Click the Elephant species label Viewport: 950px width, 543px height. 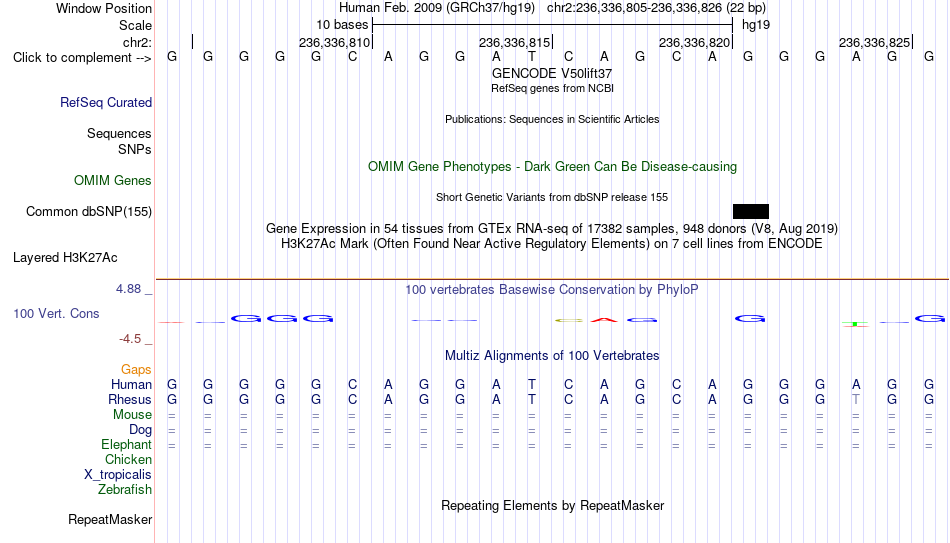pyautogui.click(x=127, y=445)
